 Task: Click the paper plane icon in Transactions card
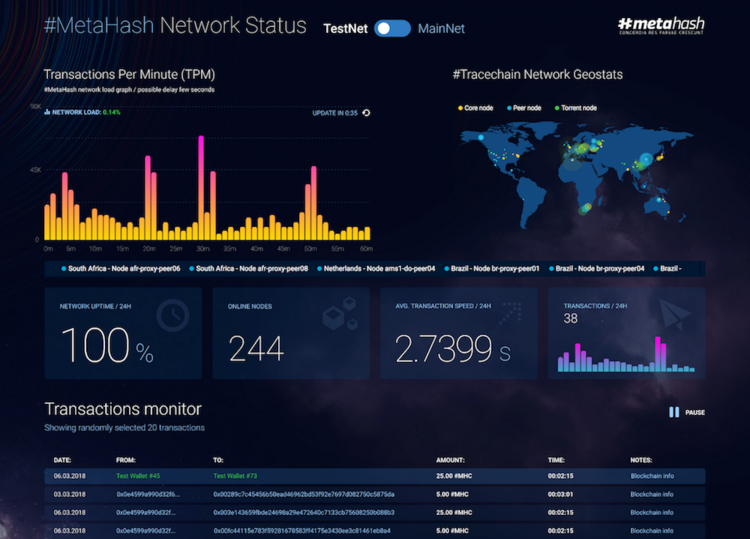[x=674, y=315]
